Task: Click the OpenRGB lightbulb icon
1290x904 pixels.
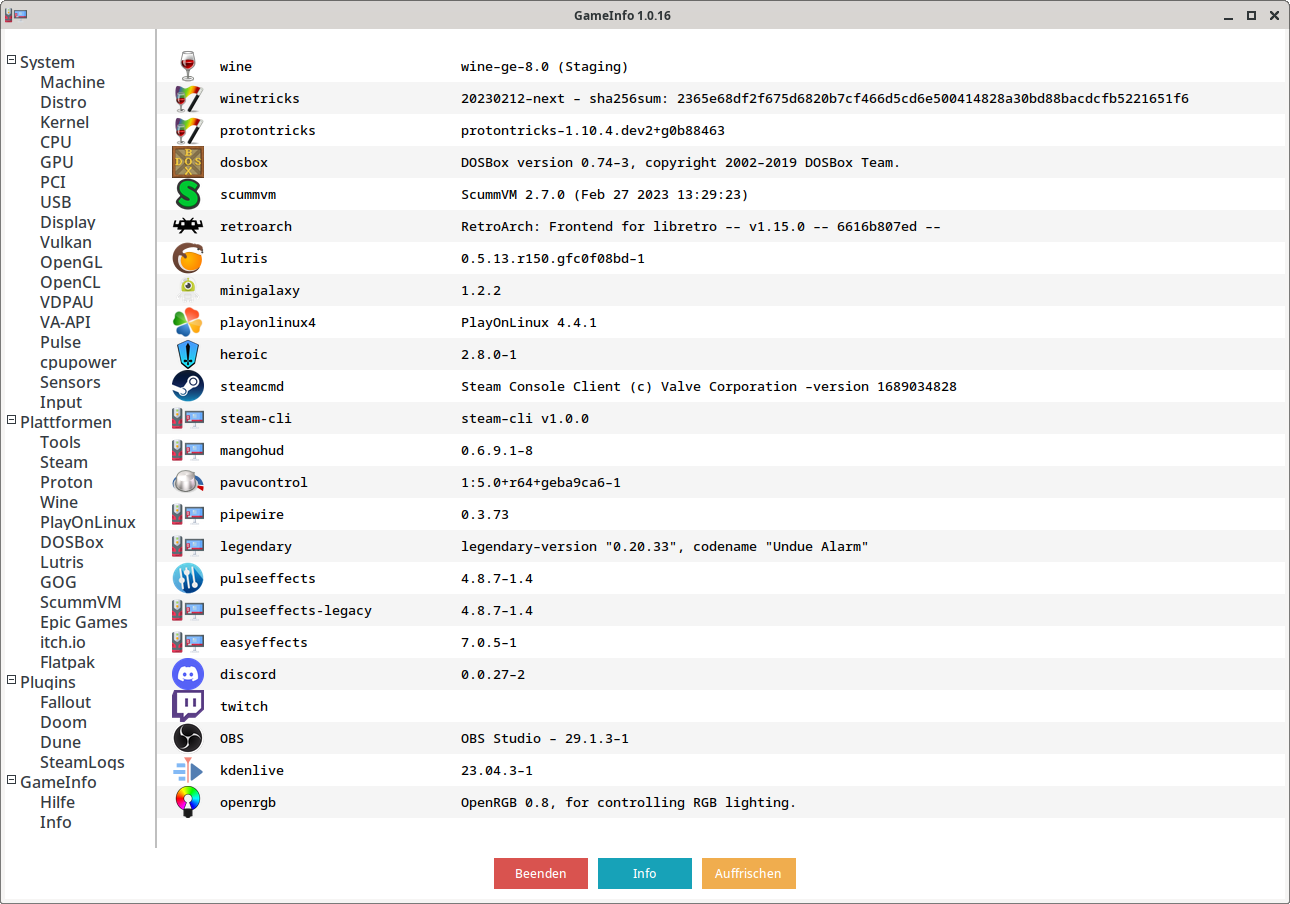Action: [x=188, y=802]
